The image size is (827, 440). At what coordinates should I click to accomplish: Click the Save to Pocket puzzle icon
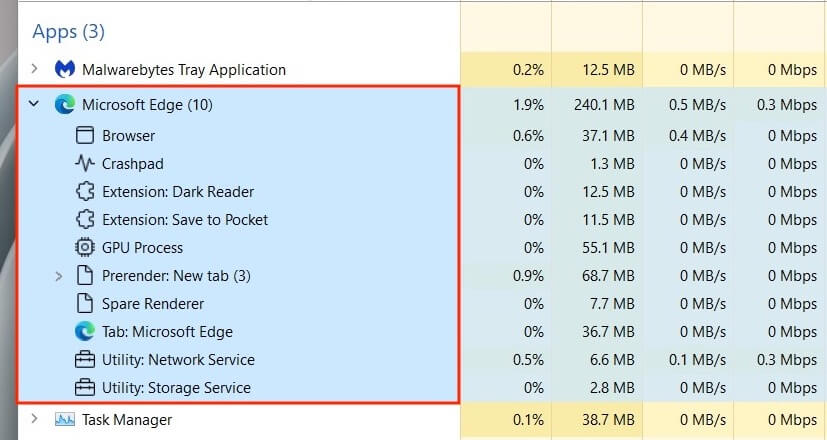(84, 219)
